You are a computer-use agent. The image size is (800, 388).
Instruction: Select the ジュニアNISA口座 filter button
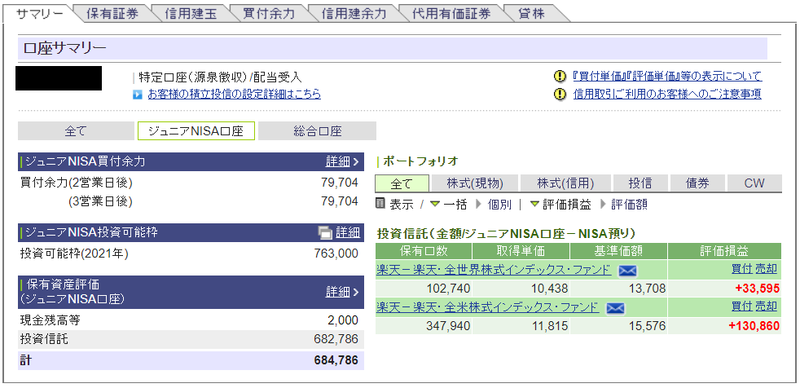click(x=196, y=131)
